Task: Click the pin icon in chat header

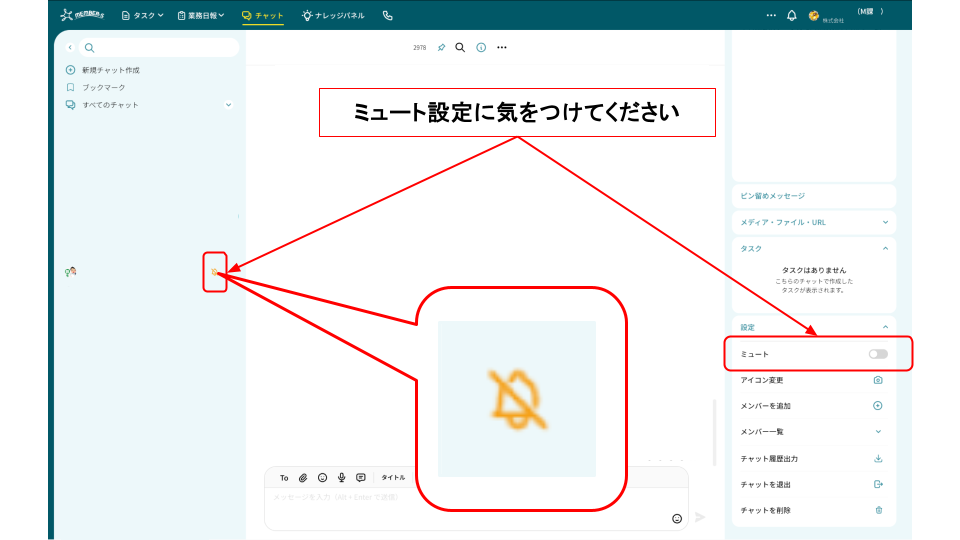Action: [442, 47]
